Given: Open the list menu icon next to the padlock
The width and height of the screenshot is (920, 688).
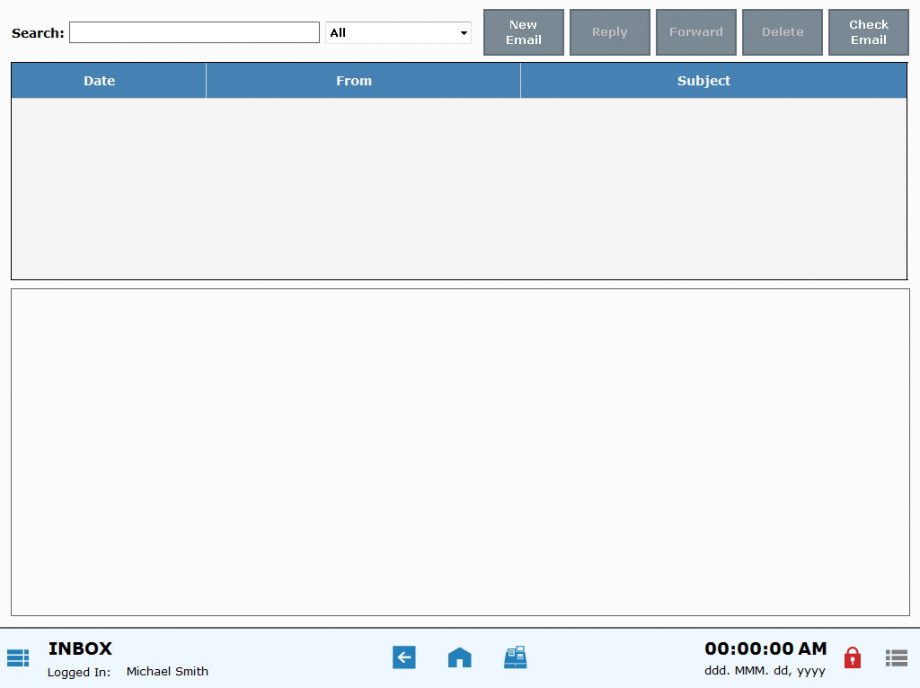Looking at the screenshot, I should [x=896, y=658].
